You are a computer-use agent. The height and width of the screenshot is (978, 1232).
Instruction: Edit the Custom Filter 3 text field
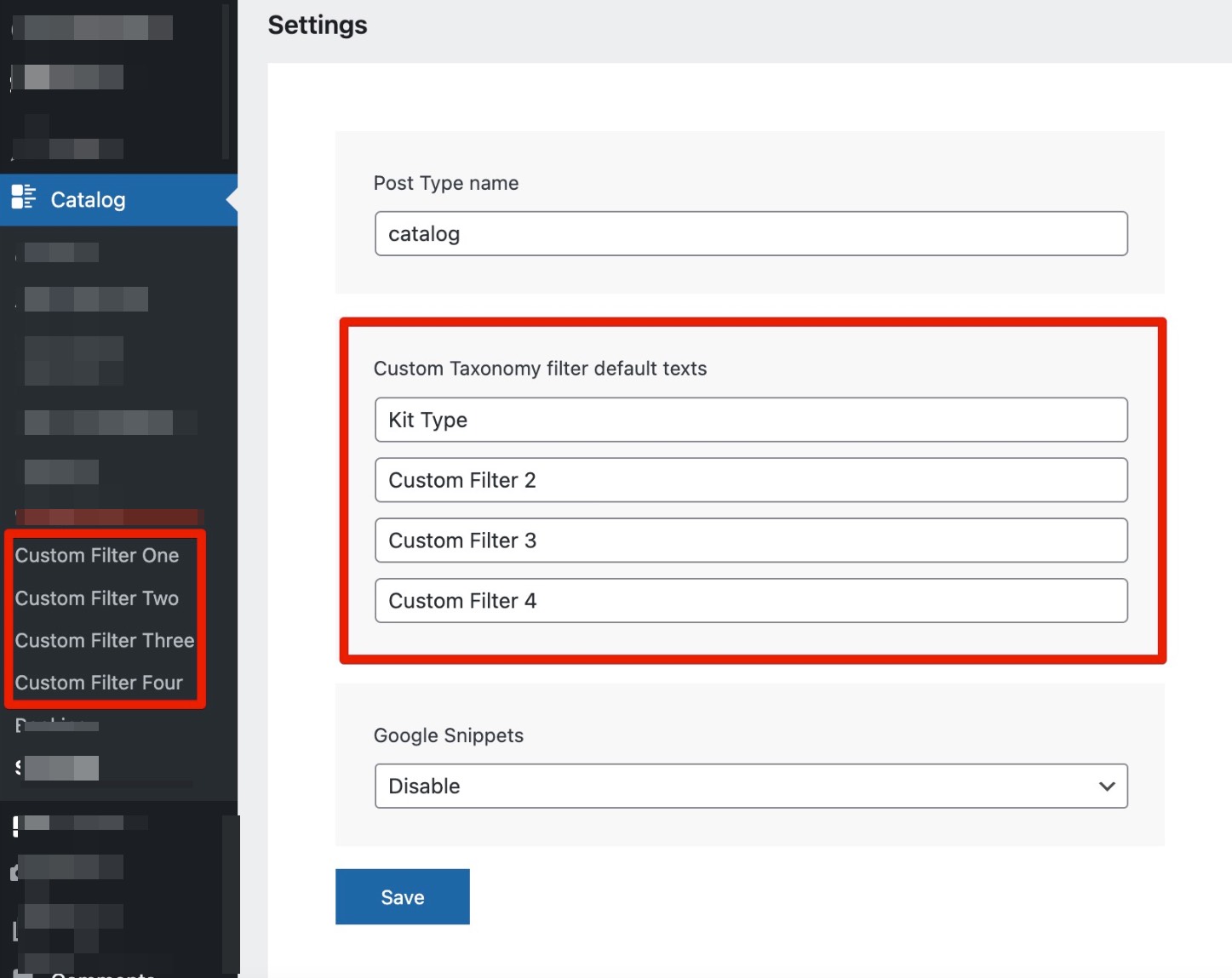tap(751, 540)
